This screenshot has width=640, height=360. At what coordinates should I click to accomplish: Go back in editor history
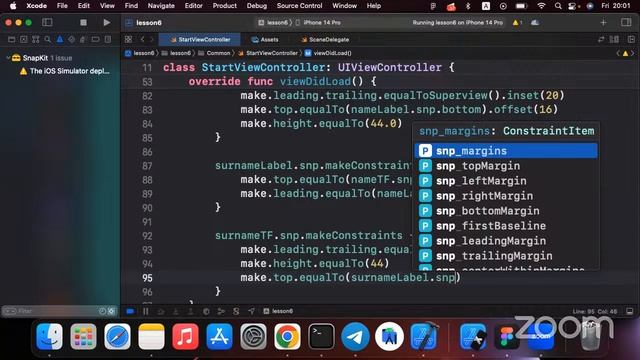click(x=142, y=40)
